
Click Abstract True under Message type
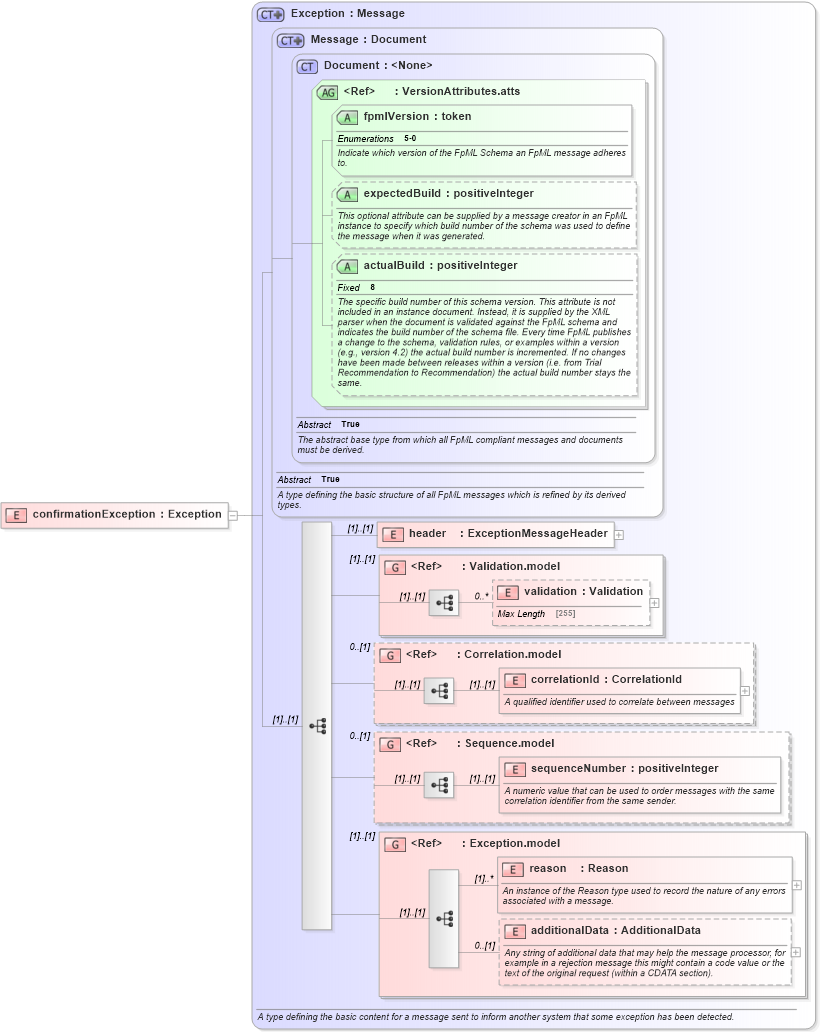[x=308, y=480]
